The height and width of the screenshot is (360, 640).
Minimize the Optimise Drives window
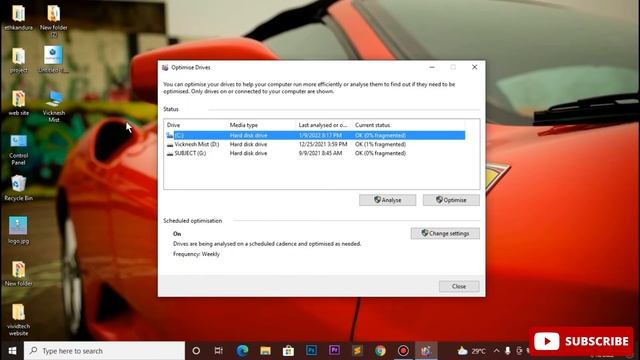pyautogui.click(x=432, y=67)
